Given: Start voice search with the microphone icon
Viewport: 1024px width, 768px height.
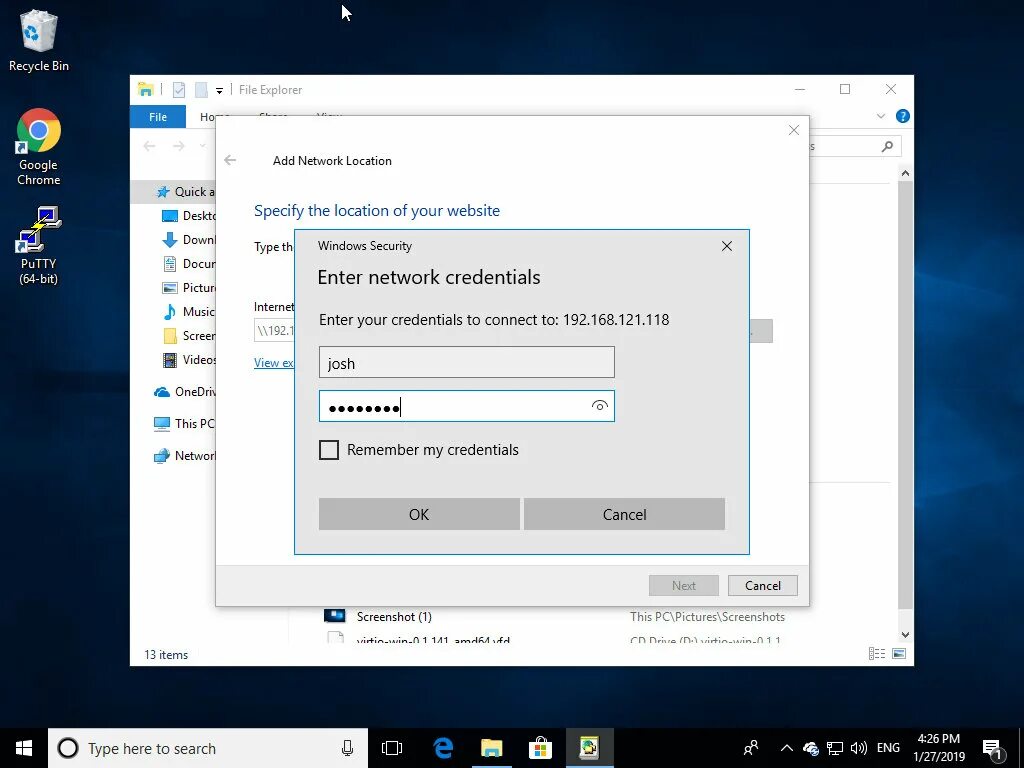Looking at the screenshot, I should (x=347, y=747).
